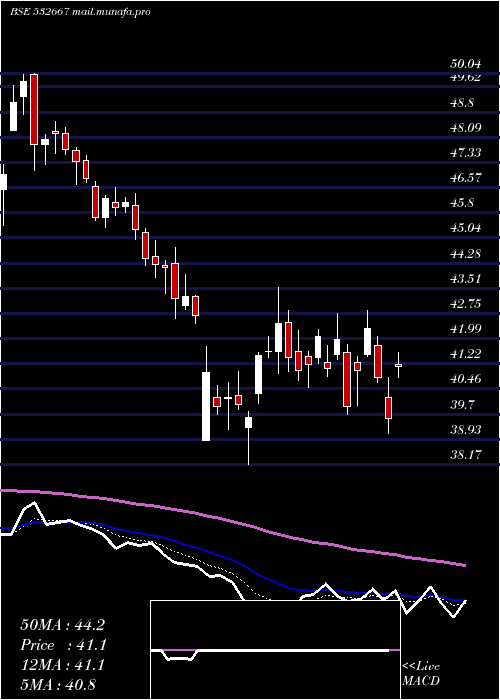Viewport: 500px width, 700px height.
Task: Click the 45.04 price level label
Action: (x=465, y=228)
